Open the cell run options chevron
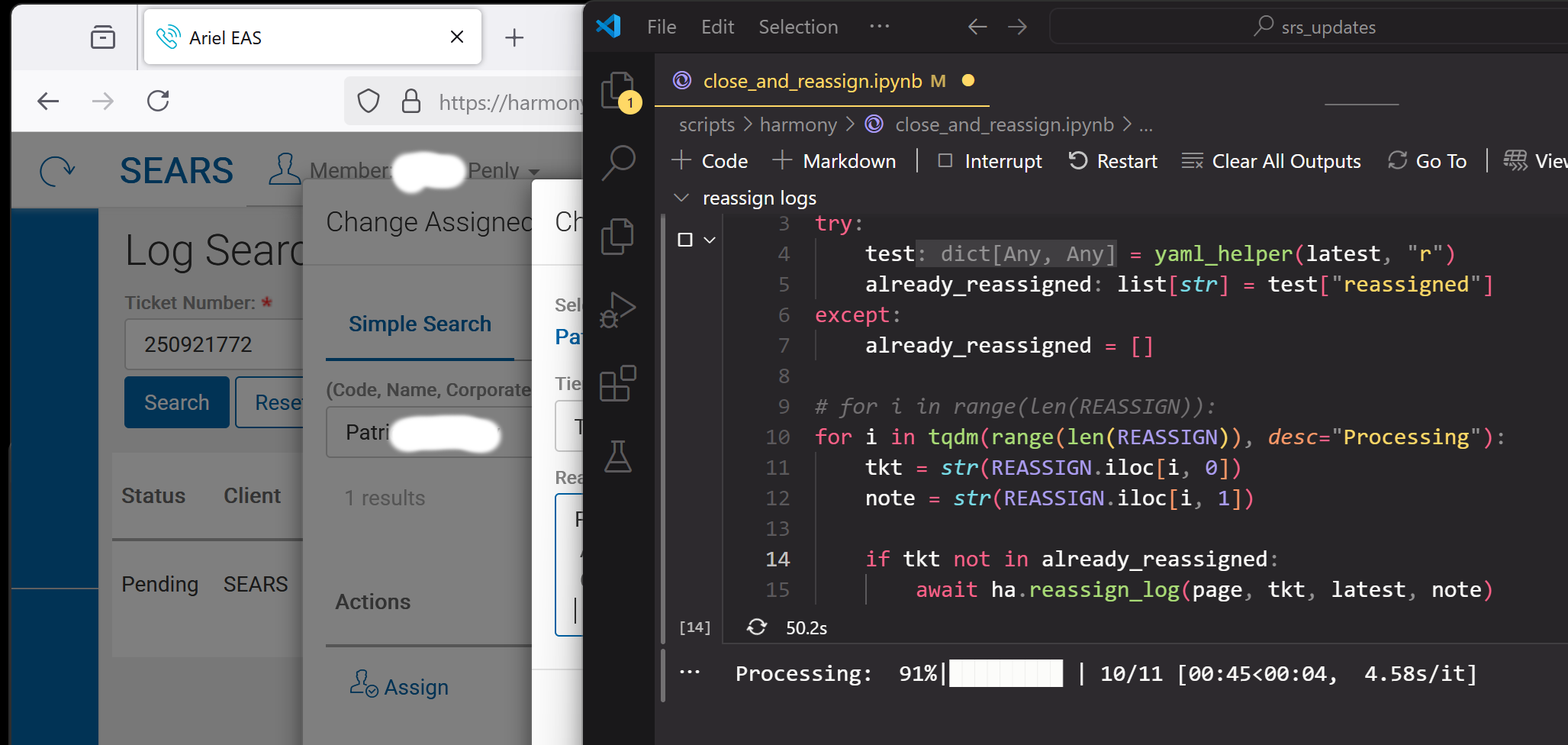The height and width of the screenshot is (745, 1568). (x=710, y=240)
